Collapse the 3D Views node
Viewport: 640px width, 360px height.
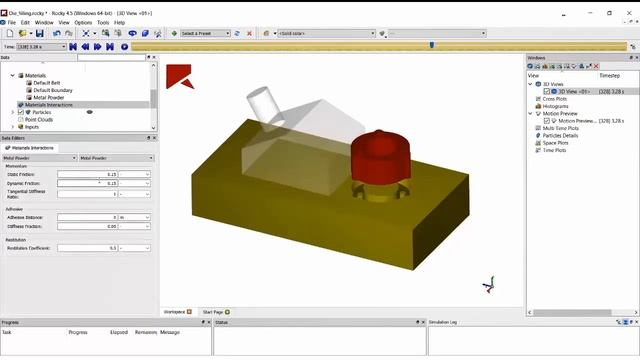pos(530,84)
